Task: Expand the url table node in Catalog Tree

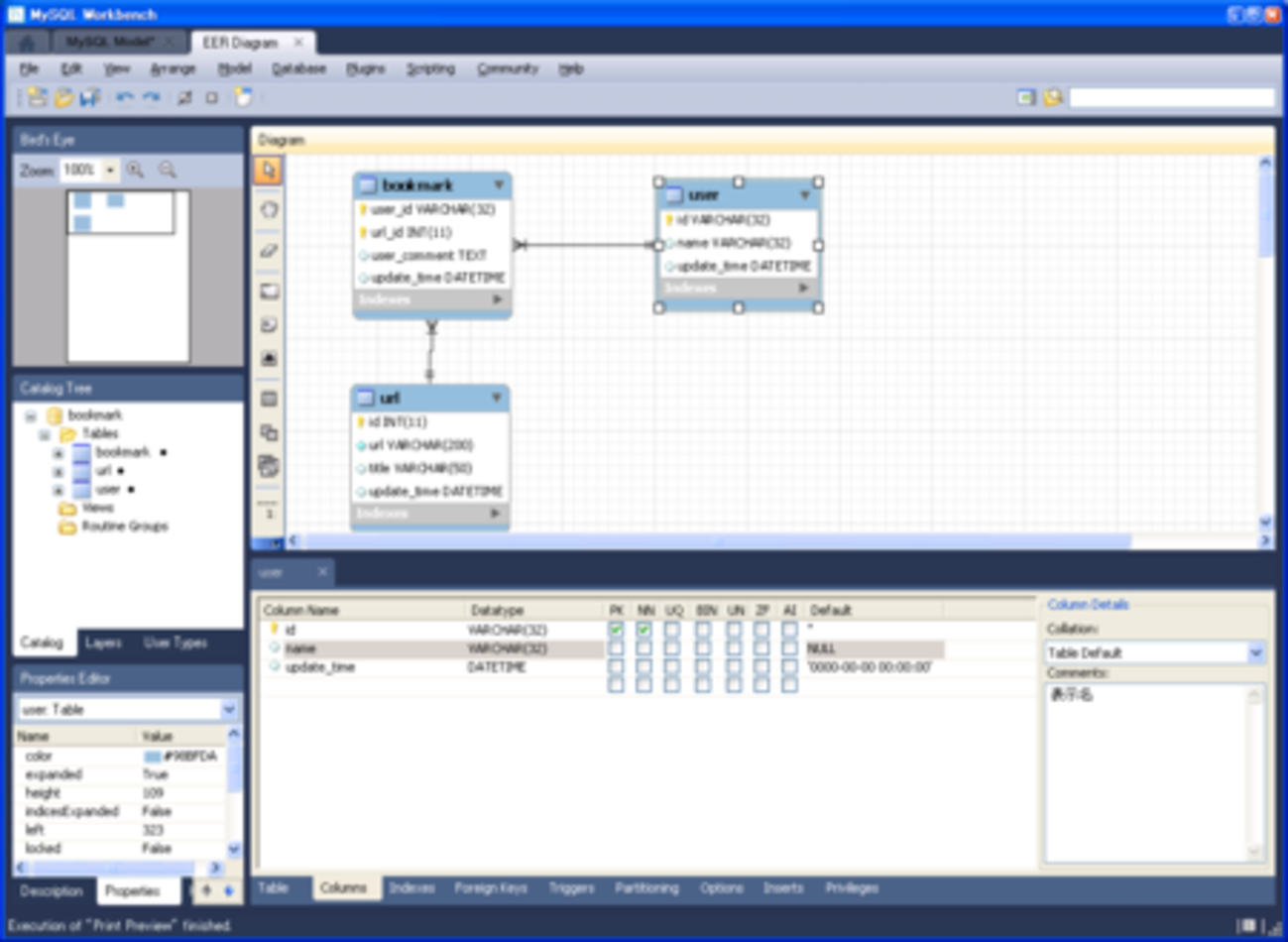Action: point(59,472)
